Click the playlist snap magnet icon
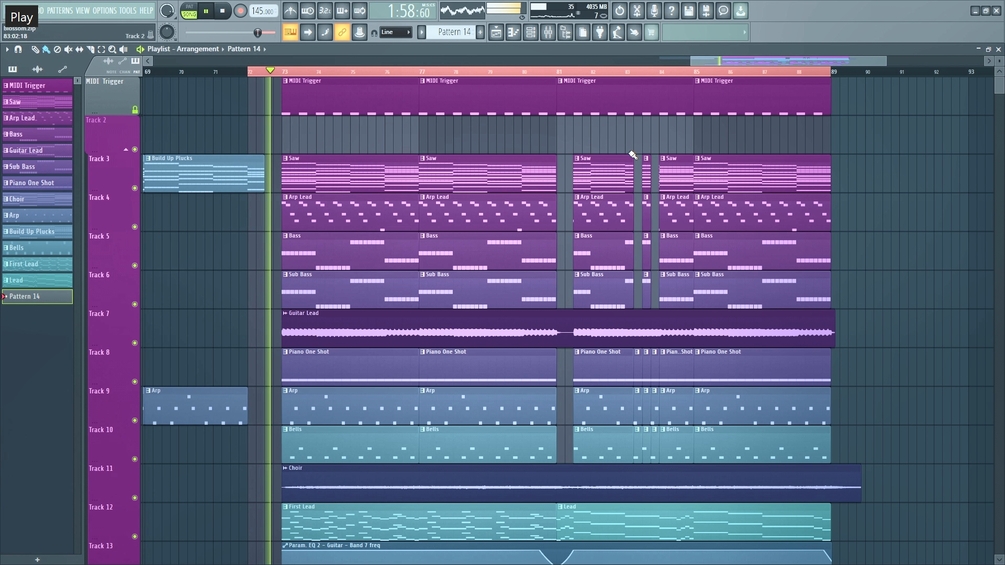The image size is (1005, 565). click(18, 49)
